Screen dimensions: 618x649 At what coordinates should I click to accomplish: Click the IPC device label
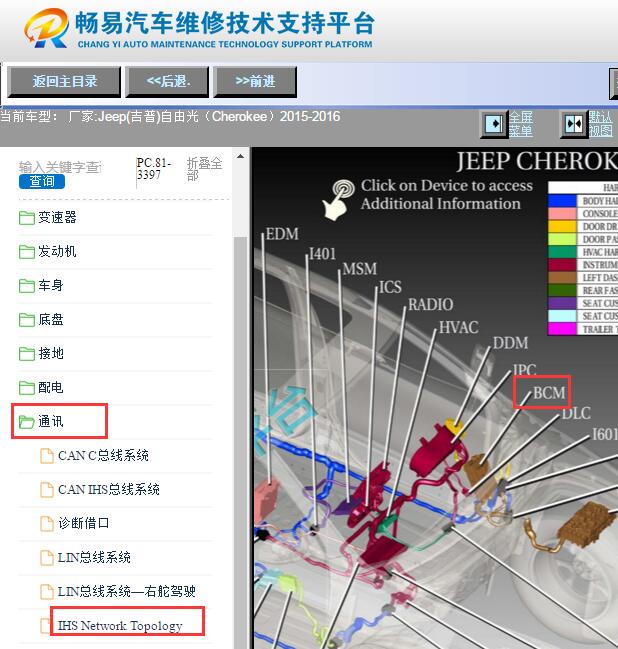[524, 369]
